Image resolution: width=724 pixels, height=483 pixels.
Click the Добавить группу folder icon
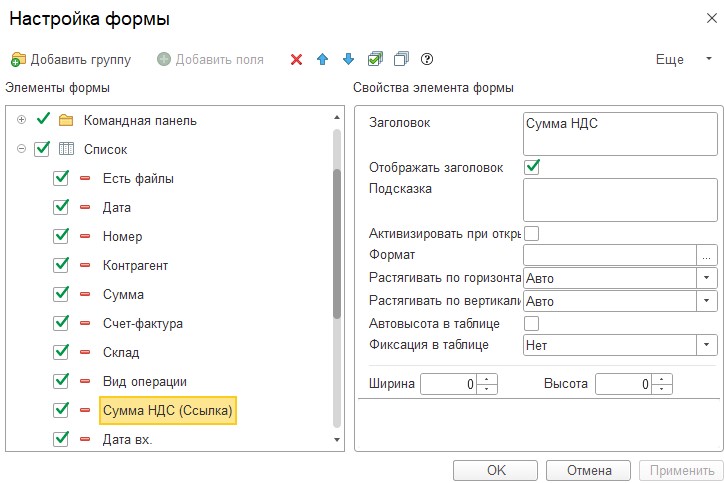pos(18,60)
